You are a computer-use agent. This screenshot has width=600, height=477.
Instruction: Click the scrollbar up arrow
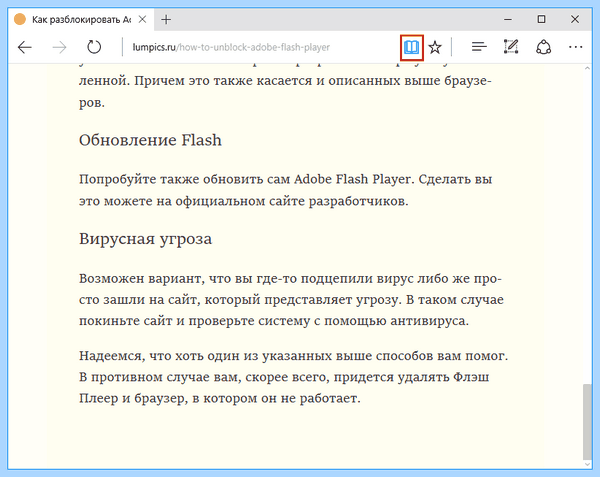[x=587, y=68]
